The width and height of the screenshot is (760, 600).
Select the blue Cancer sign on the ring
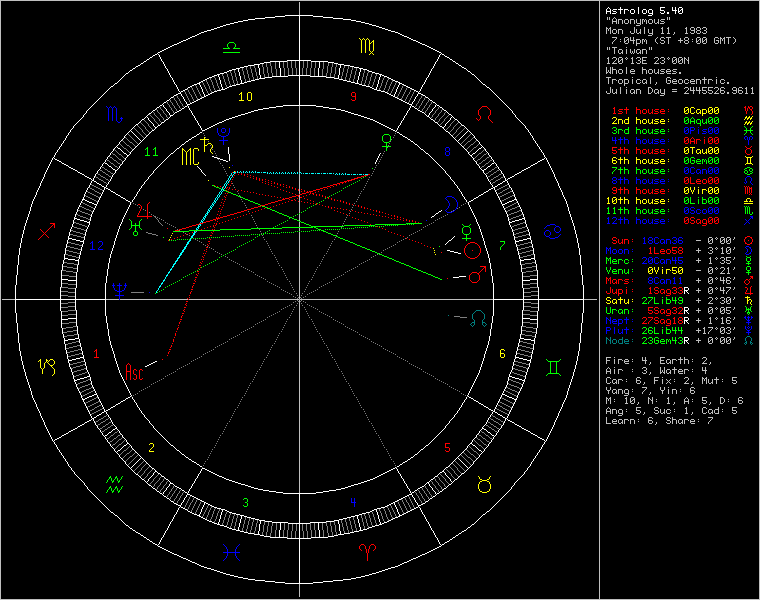point(551,232)
